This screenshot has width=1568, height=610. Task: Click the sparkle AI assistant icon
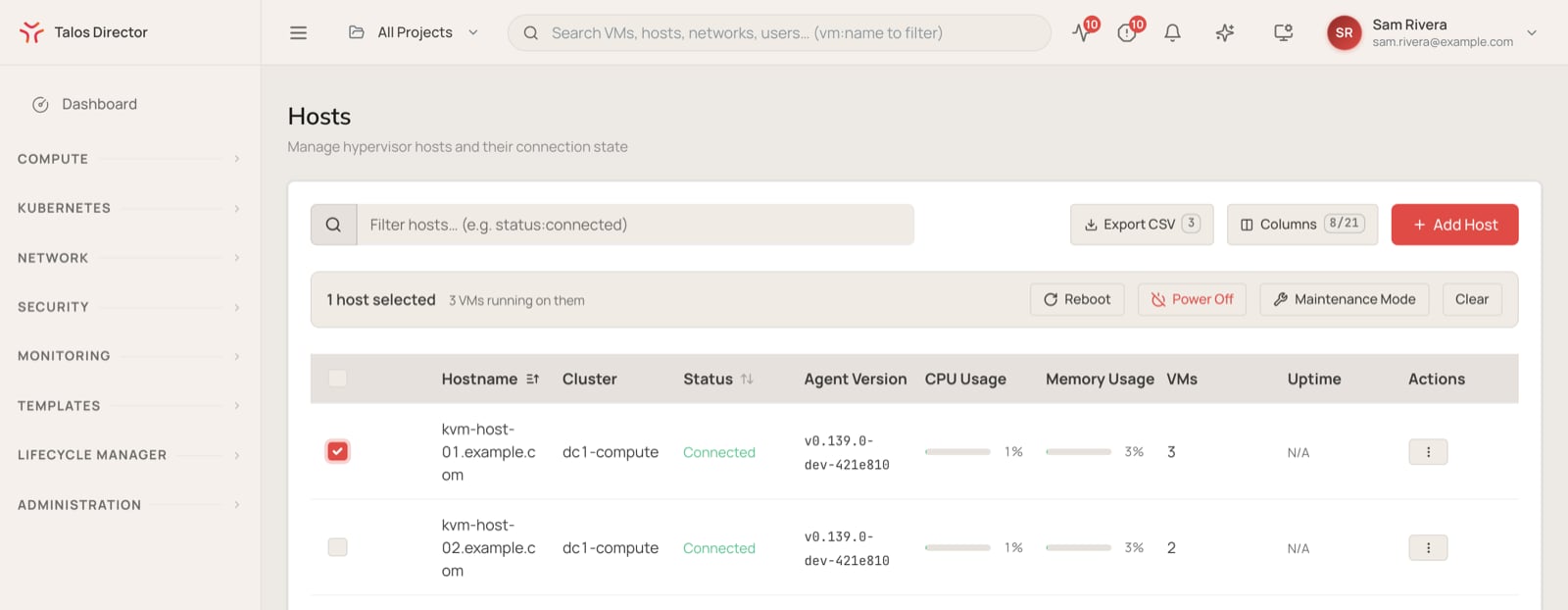click(1225, 32)
